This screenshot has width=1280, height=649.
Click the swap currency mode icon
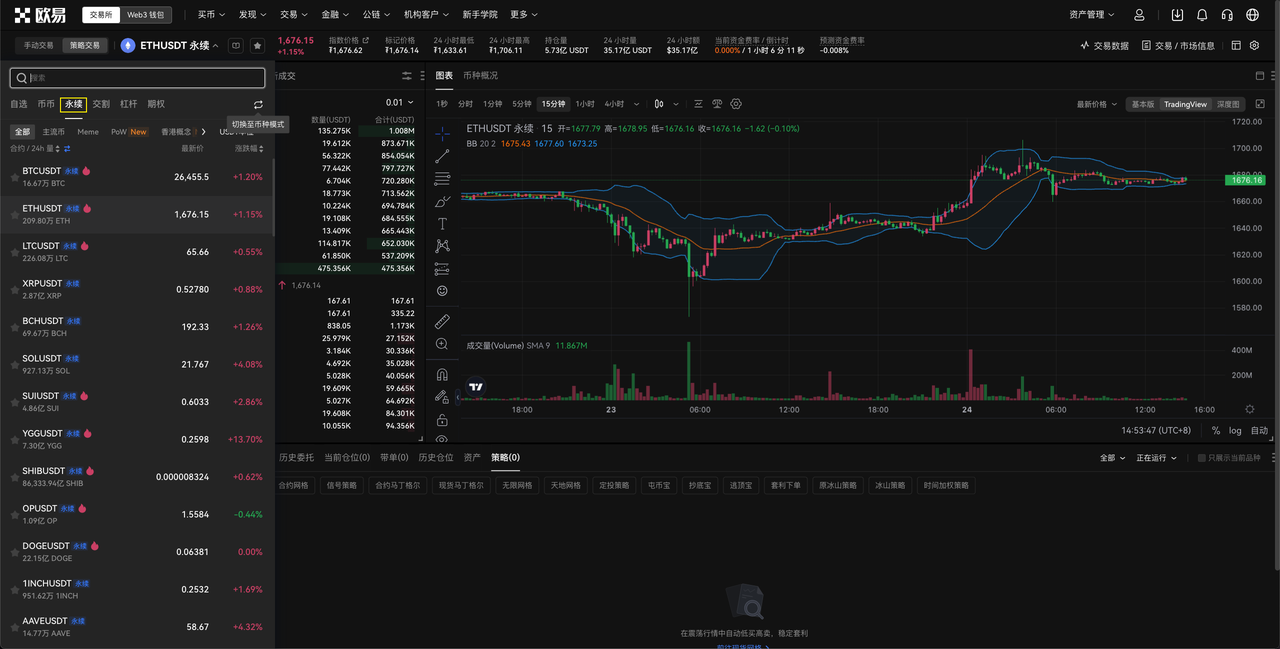pos(258,104)
